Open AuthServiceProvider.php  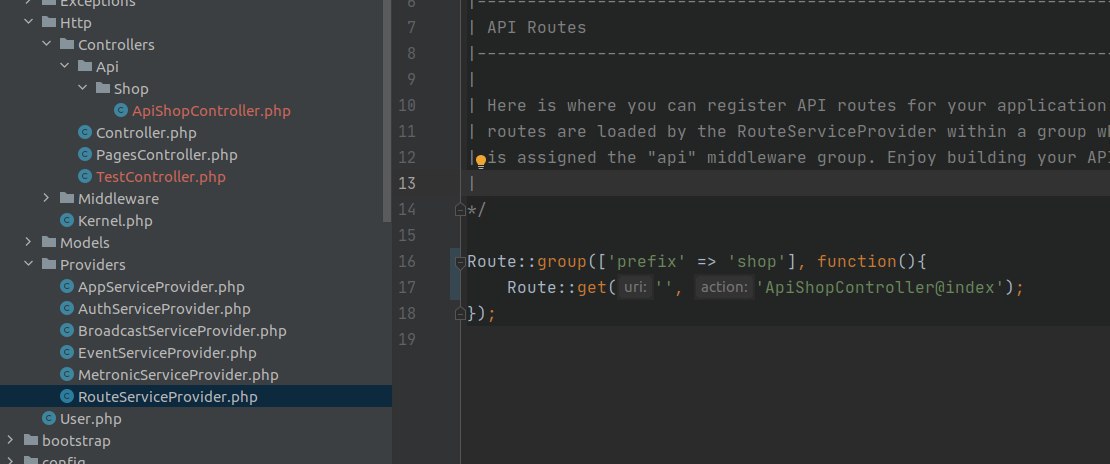click(164, 308)
